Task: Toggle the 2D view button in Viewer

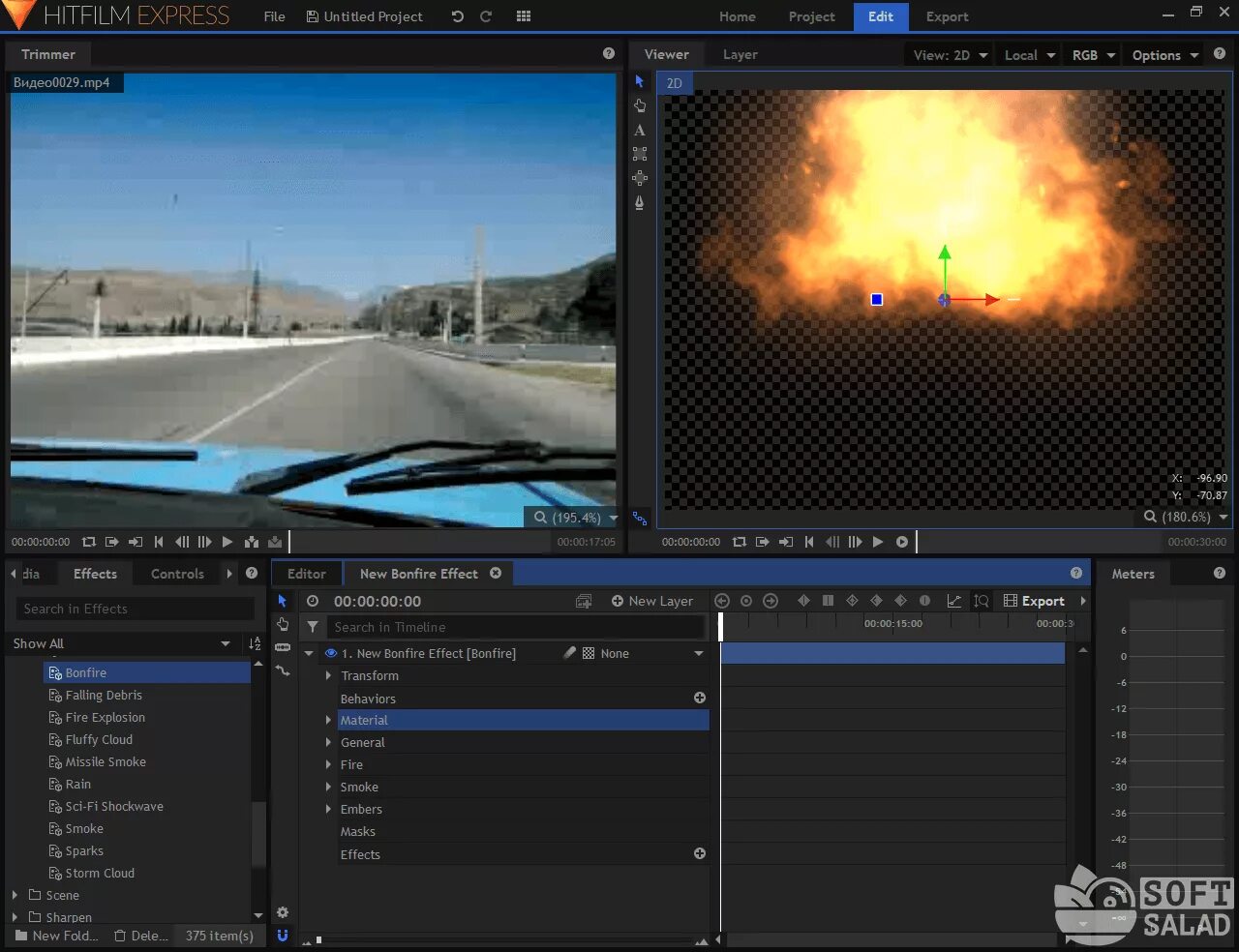Action: (675, 83)
